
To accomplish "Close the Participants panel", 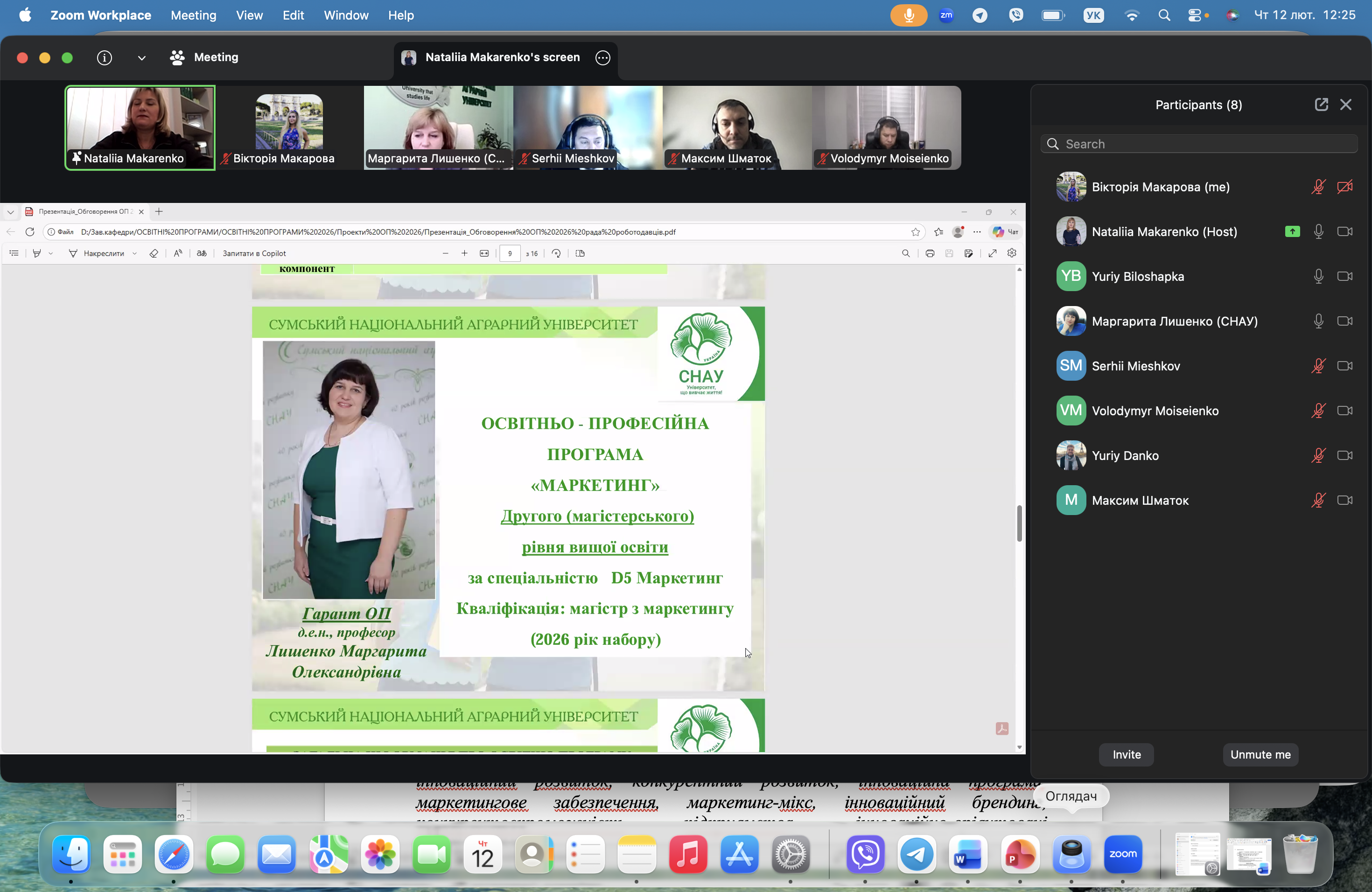I will (x=1345, y=105).
